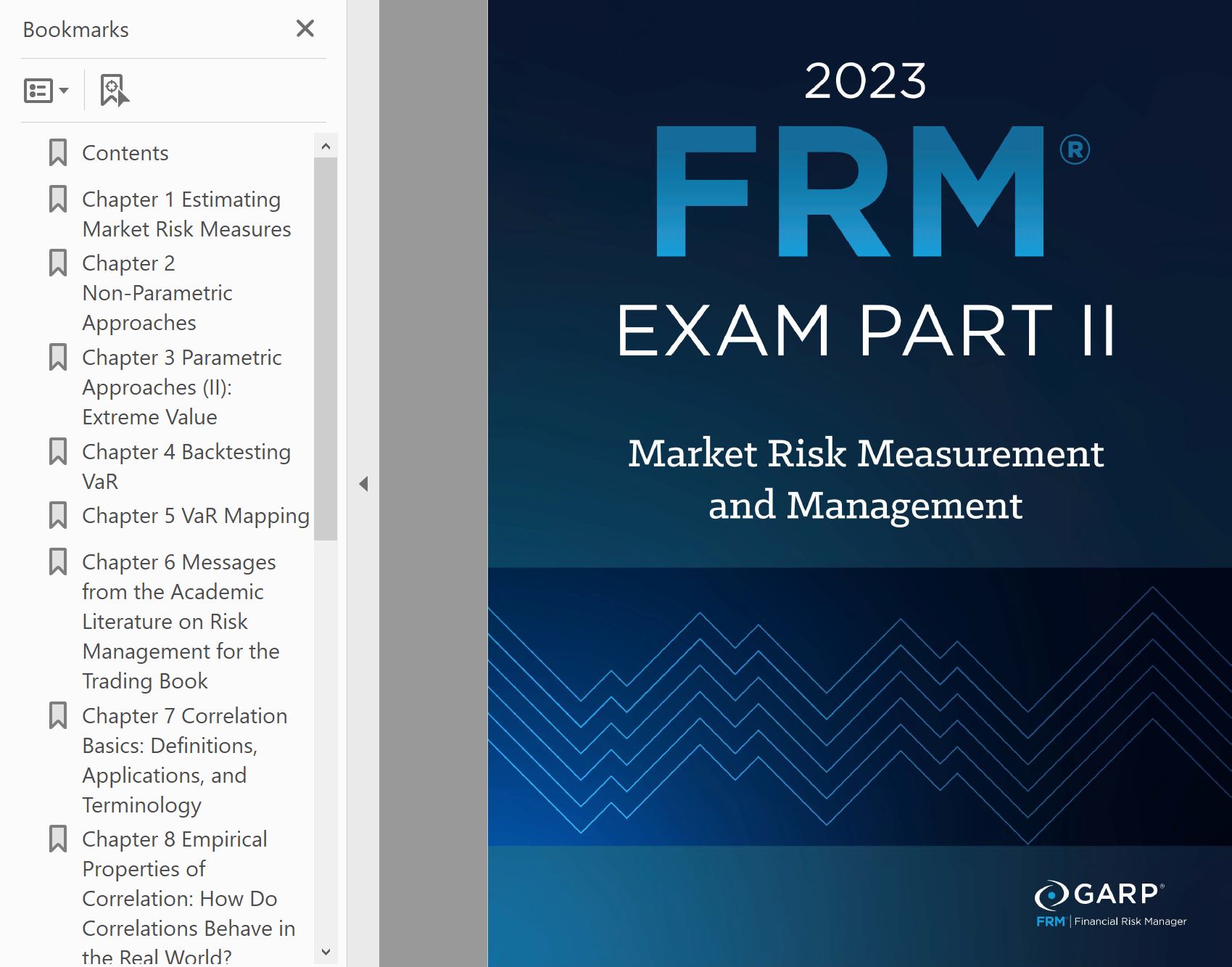Jump to Chapter 3 Parametric Approaches bookmark

(x=181, y=387)
